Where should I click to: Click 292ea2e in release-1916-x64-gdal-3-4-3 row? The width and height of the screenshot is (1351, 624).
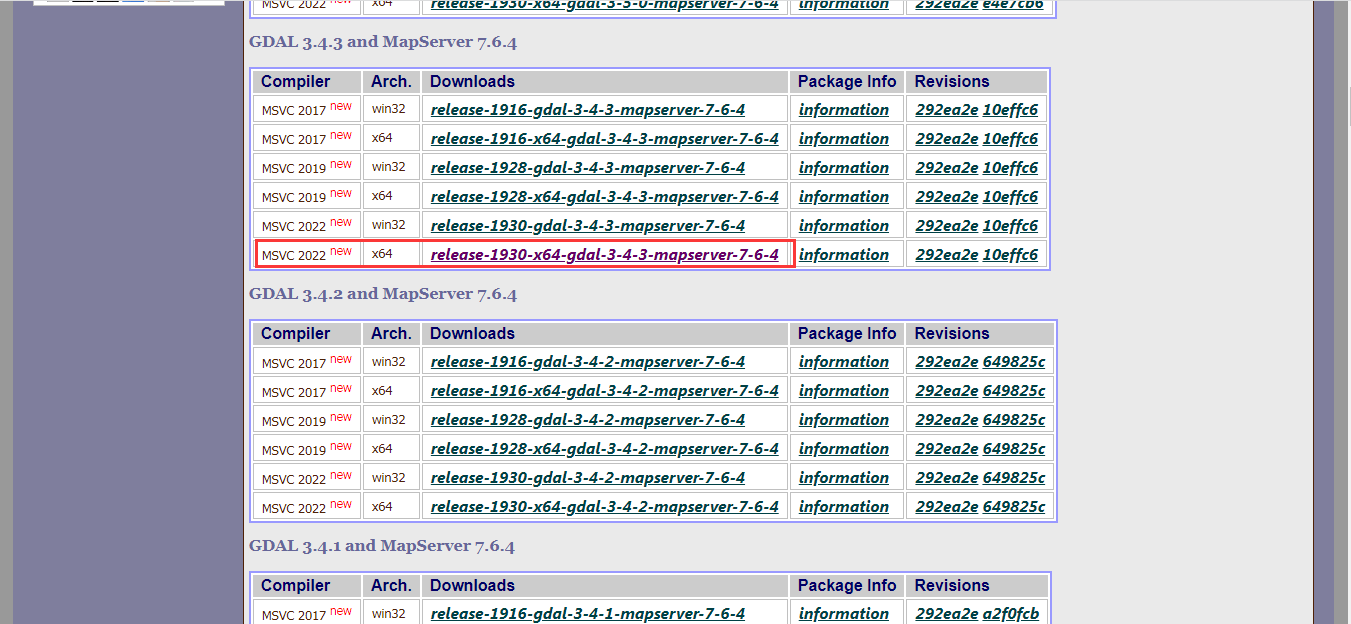pyautogui.click(x=947, y=139)
